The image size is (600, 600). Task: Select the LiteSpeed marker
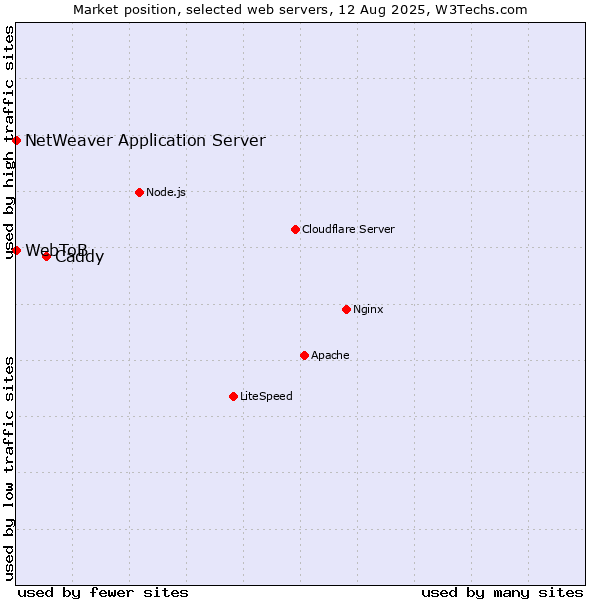tap(234, 396)
